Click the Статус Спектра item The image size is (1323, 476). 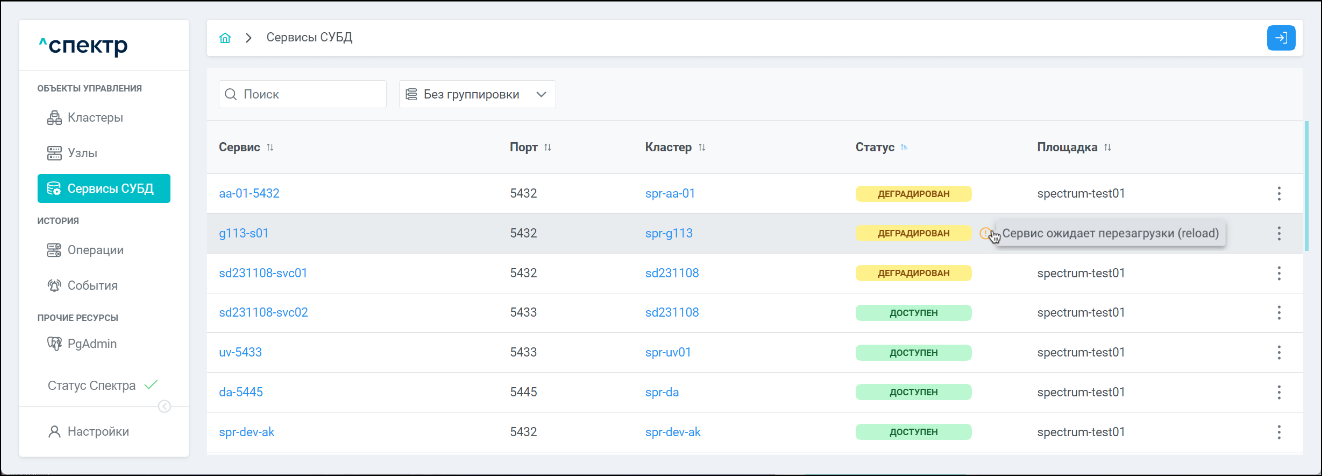[x=92, y=385]
